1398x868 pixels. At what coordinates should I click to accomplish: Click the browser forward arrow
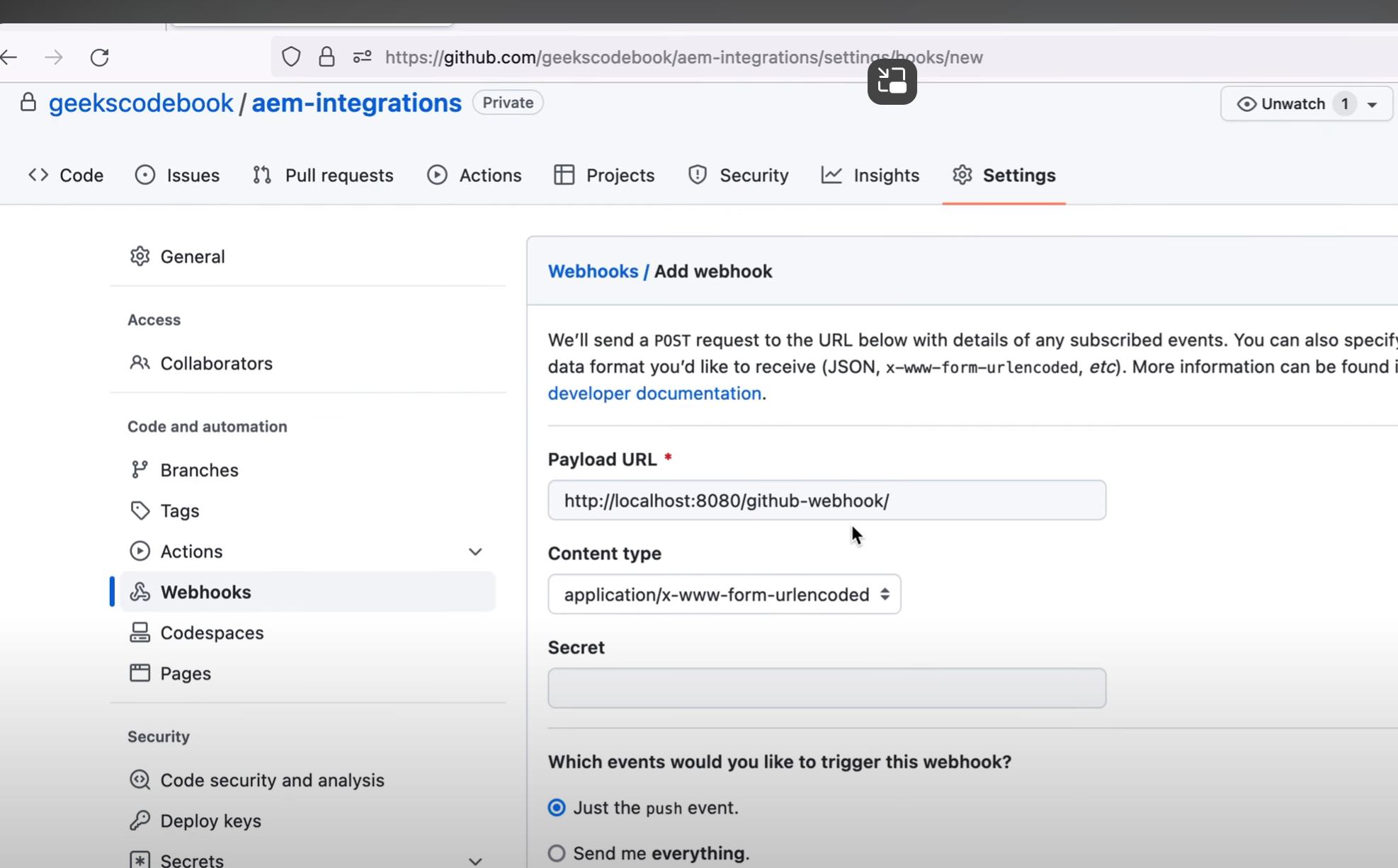click(54, 57)
